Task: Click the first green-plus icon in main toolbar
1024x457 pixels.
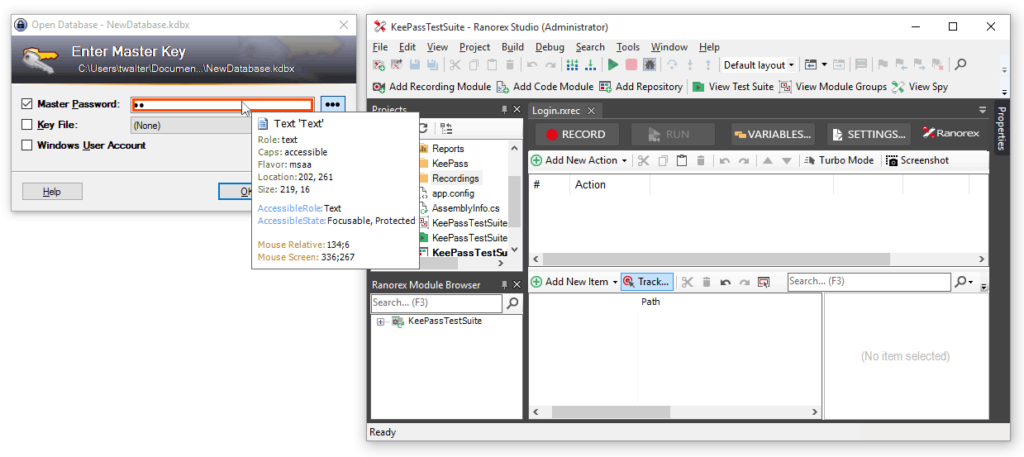Action: [x=378, y=65]
